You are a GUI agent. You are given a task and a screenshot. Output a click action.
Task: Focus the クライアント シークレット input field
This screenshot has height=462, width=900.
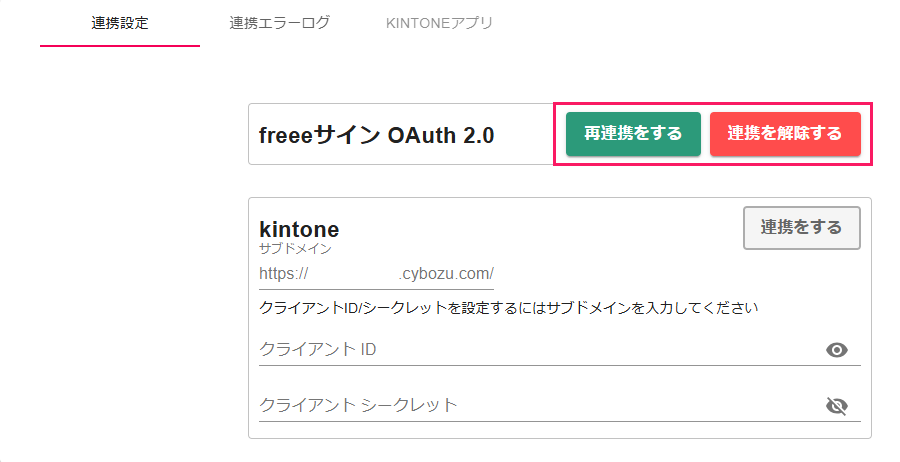(x=540, y=405)
